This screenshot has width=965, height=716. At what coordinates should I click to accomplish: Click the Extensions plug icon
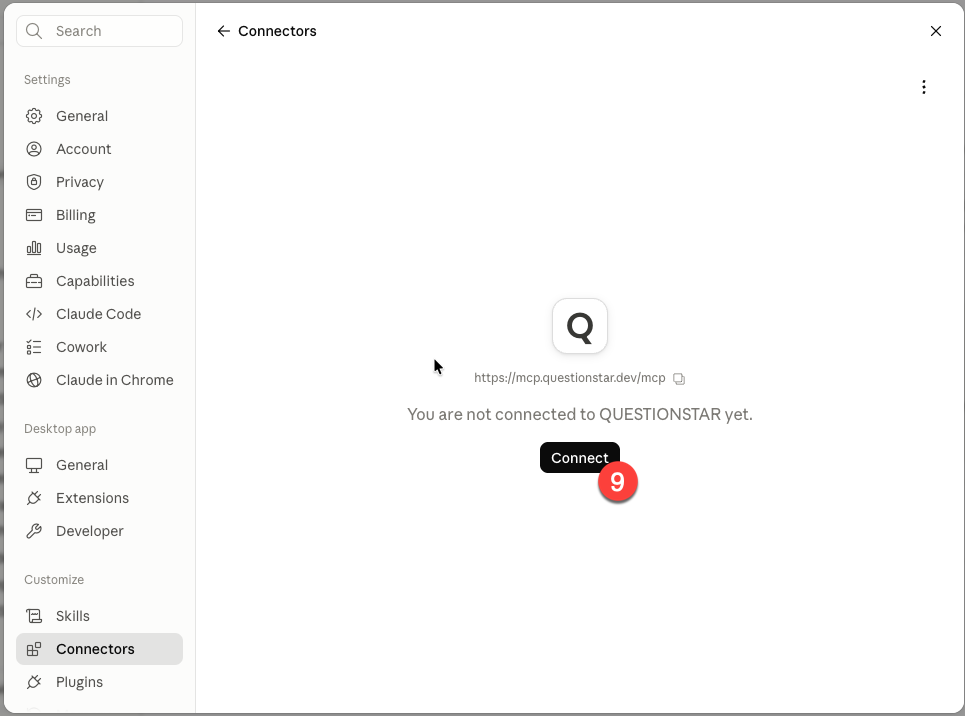pyautogui.click(x=34, y=498)
